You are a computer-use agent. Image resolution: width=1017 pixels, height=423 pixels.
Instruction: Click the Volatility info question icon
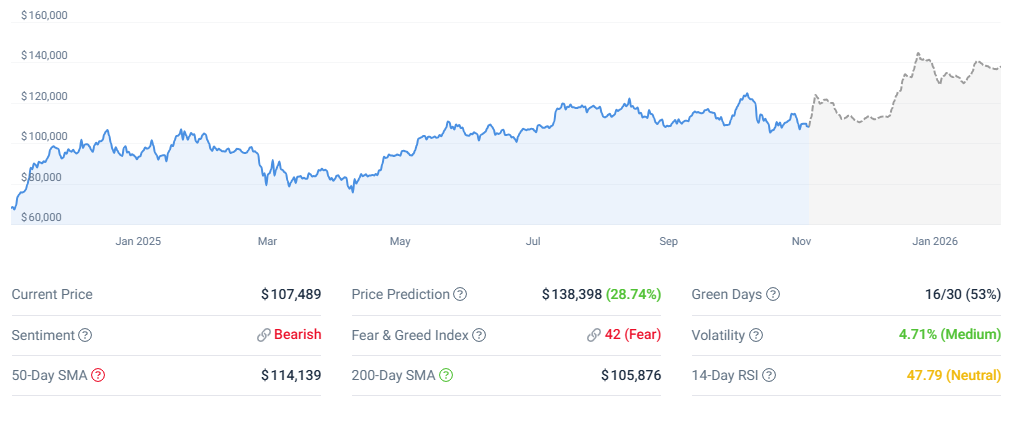(756, 335)
